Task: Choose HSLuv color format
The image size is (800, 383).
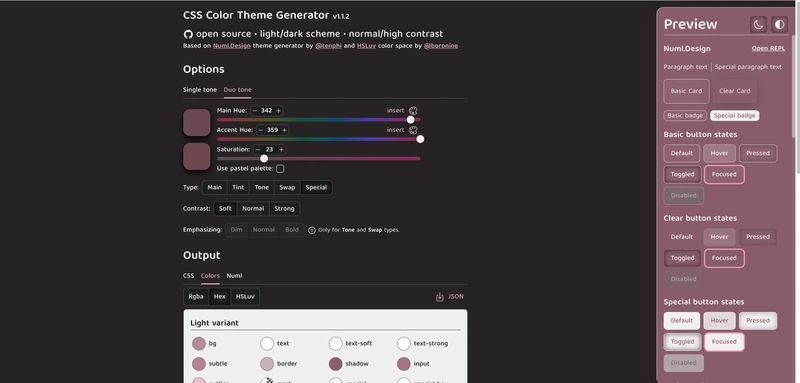Action: 245,296
